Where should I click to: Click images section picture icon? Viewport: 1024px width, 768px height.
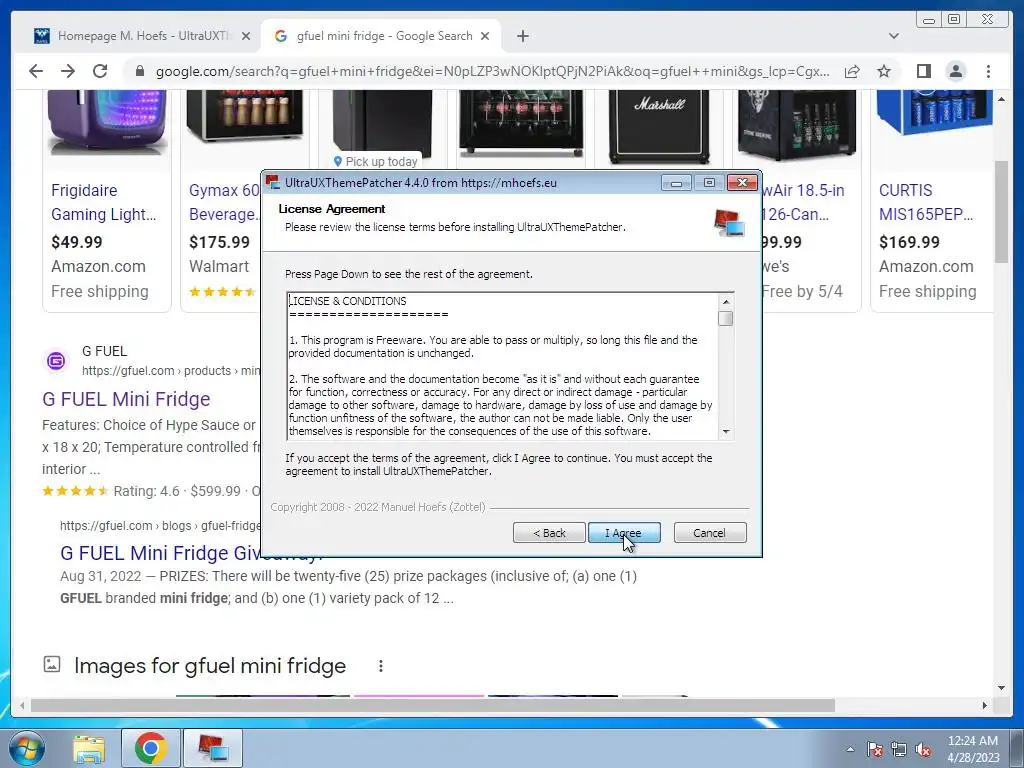tap(52, 664)
